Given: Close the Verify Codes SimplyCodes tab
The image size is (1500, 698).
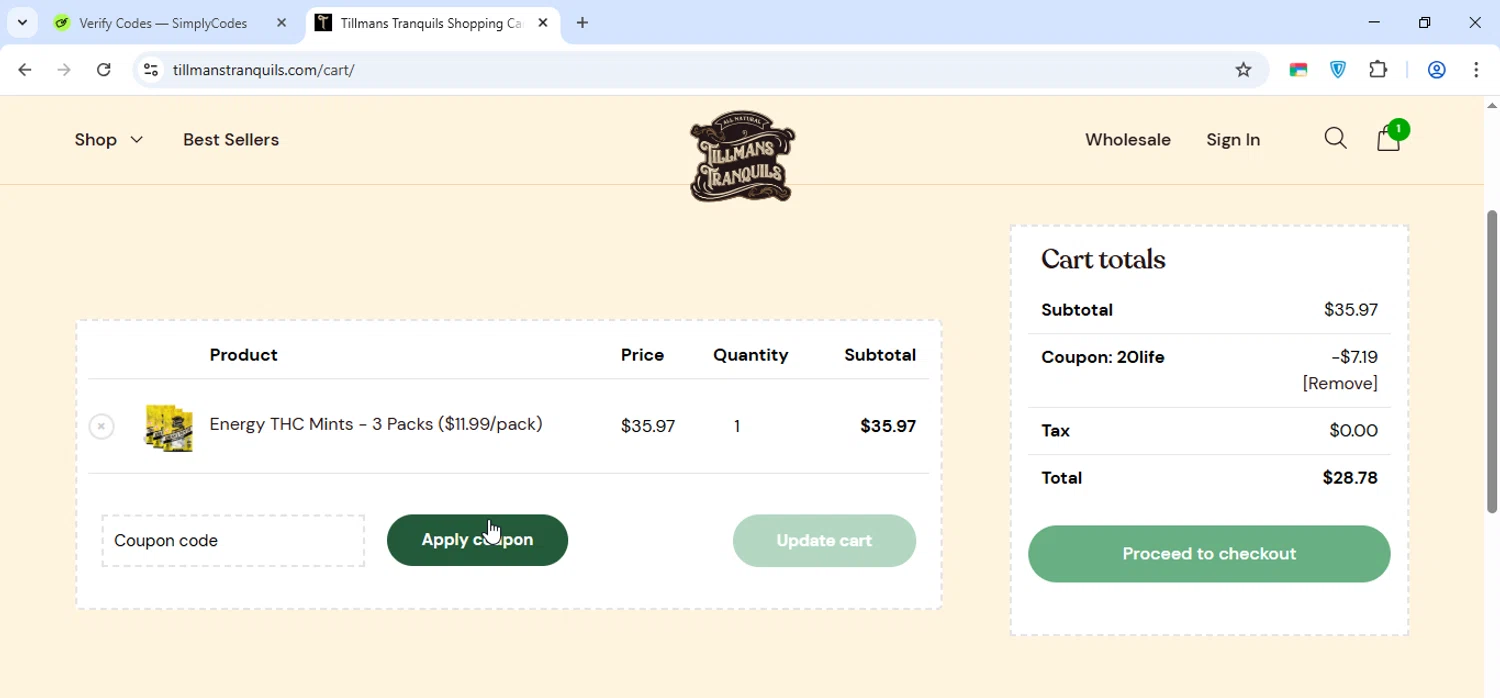Looking at the screenshot, I should click(281, 23).
